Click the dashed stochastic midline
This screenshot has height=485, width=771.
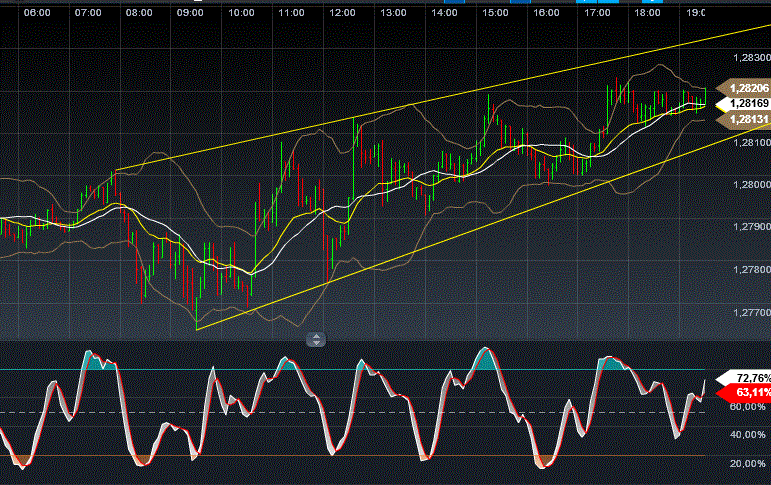click(x=352, y=412)
